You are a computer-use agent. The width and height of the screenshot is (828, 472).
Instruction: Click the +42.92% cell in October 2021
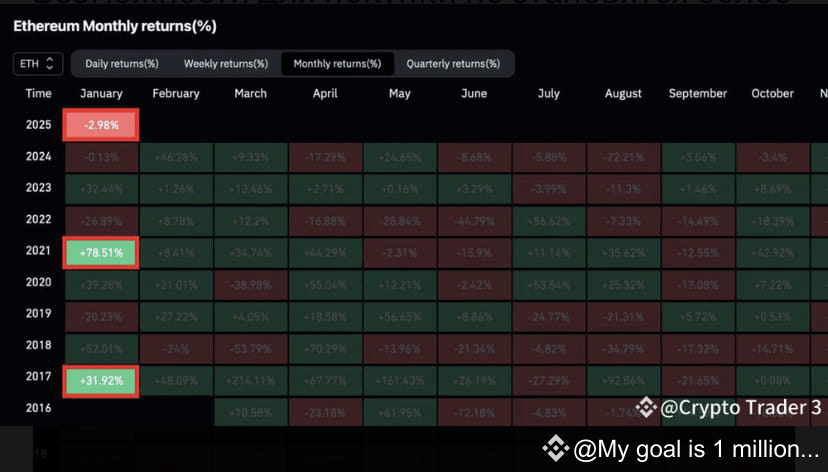click(773, 253)
